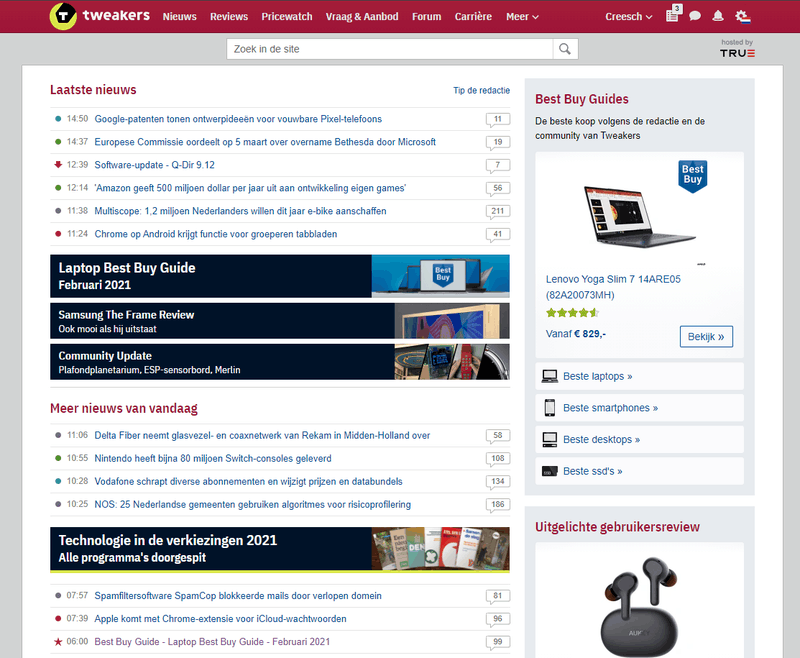Open the 99 comments bubble for Best Buy Guide

tap(498, 642)
